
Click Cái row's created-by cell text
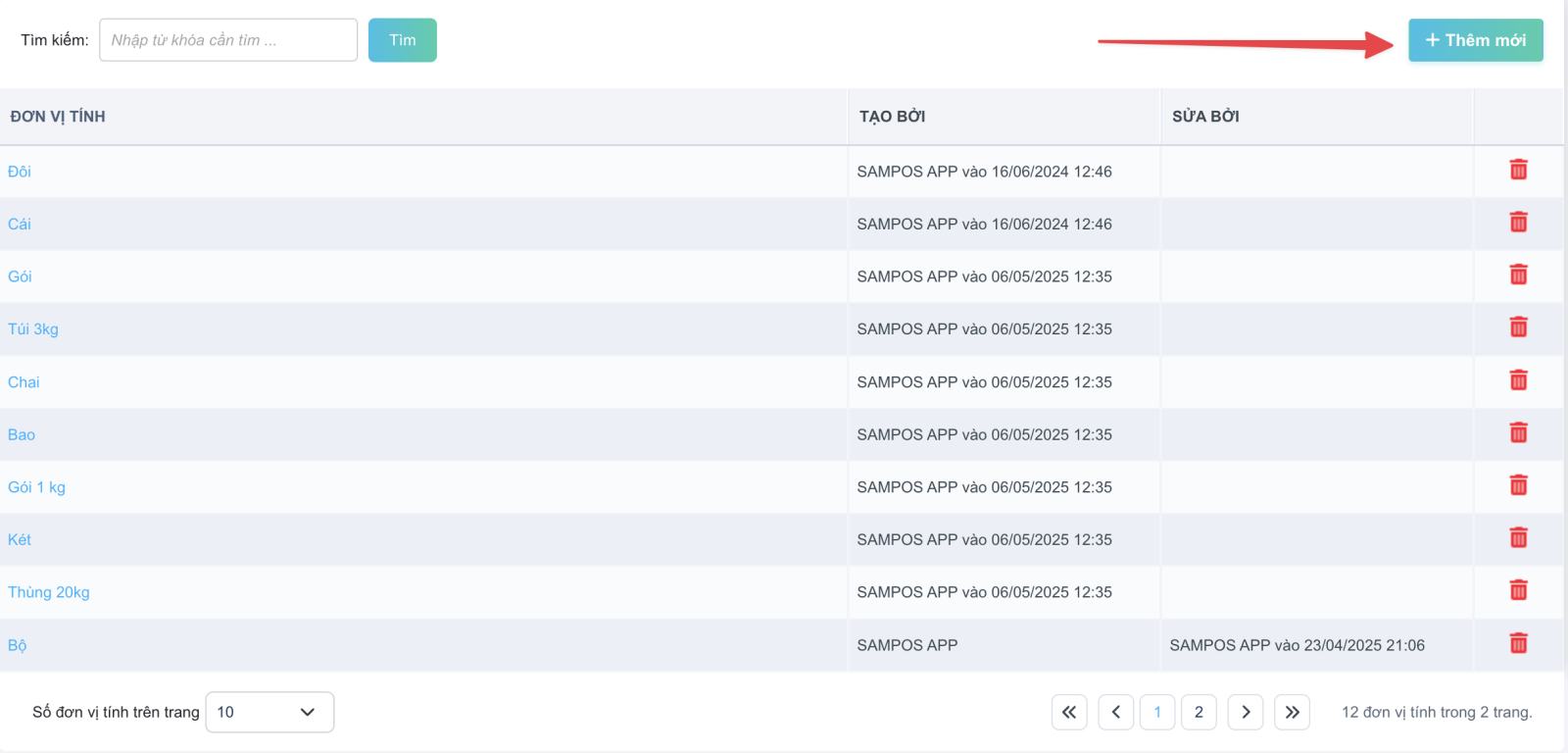pos(984,224)
